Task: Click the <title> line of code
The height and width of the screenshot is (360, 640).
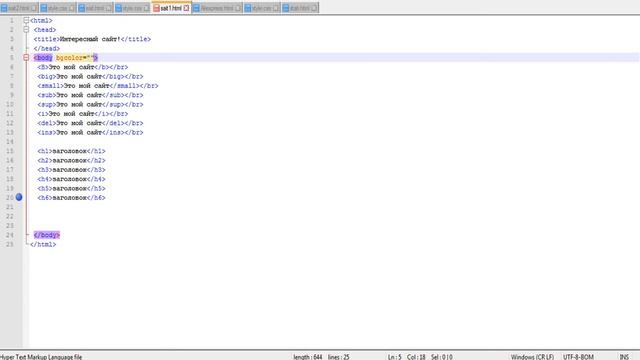Action: 92,39
